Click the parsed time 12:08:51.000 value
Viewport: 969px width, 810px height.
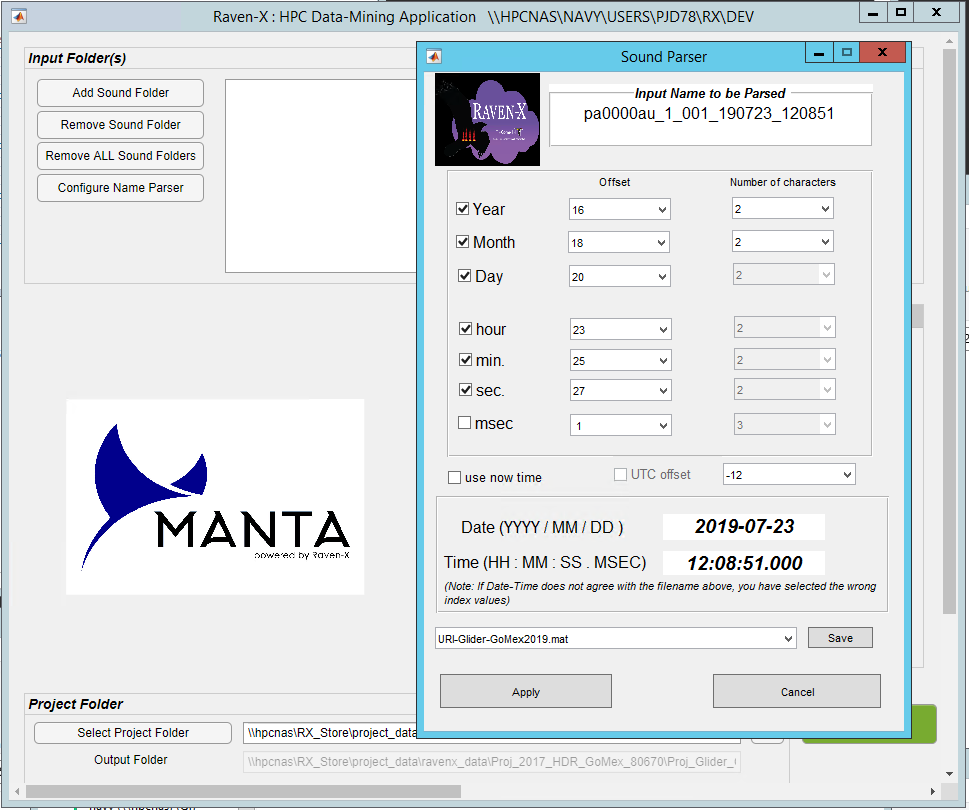(744, 563)
